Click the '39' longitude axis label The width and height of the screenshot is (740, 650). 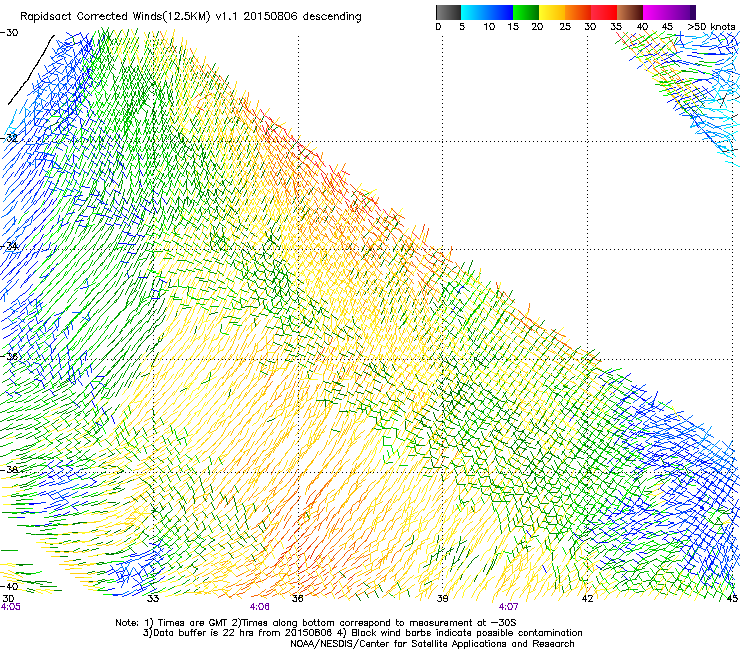click(442, 599)
